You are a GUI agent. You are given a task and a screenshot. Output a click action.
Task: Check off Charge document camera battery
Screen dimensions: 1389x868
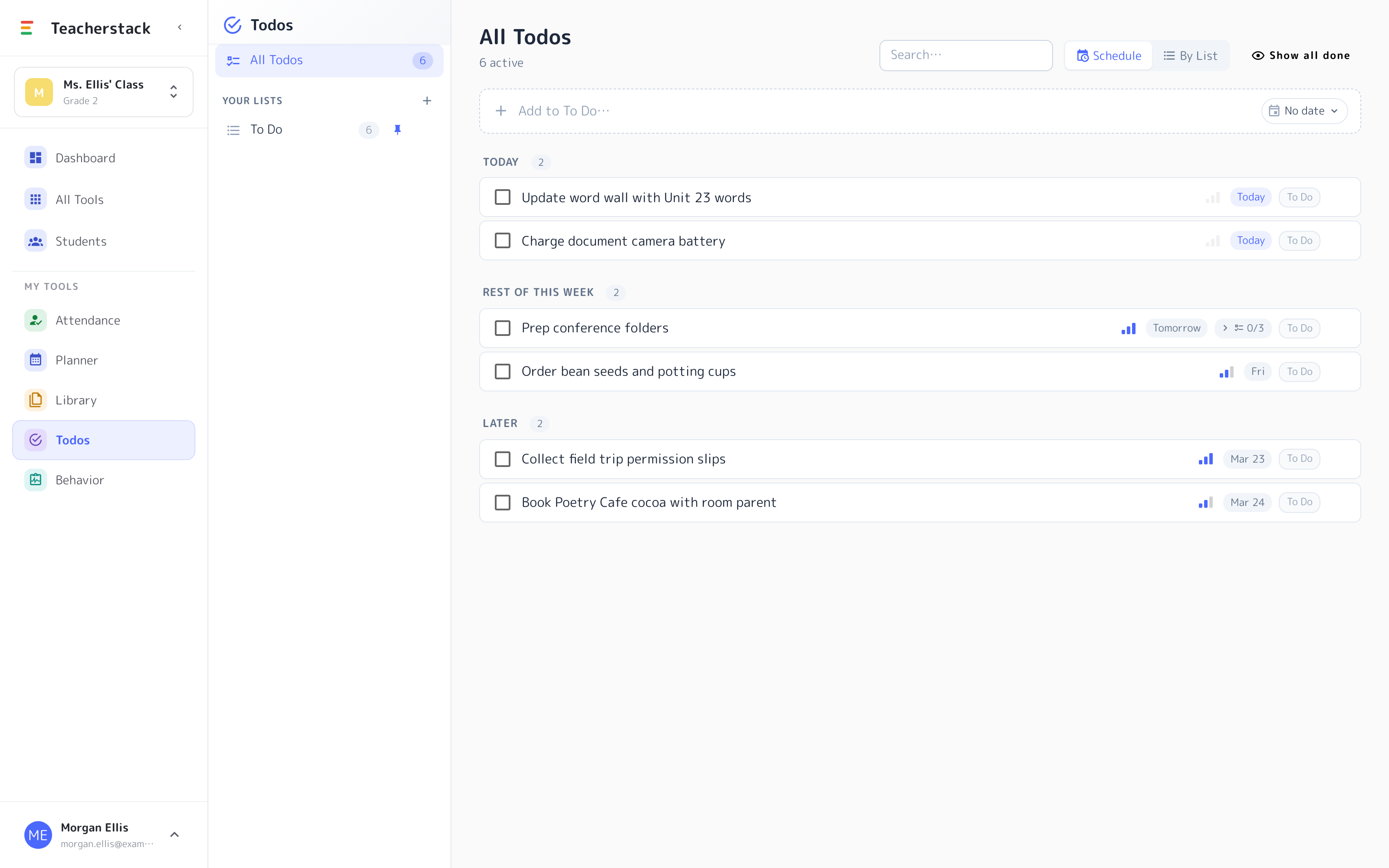click(x=502, y=240)
